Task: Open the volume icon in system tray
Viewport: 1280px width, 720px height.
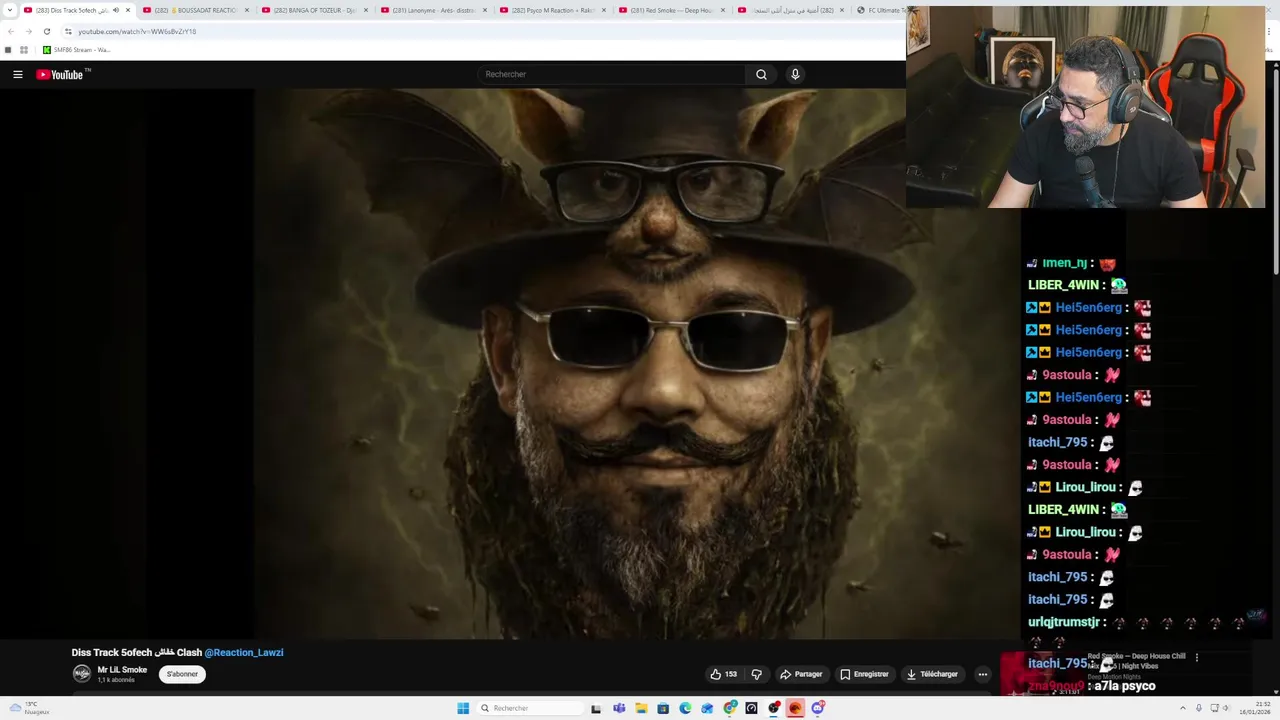Action: coord(1228,708)
